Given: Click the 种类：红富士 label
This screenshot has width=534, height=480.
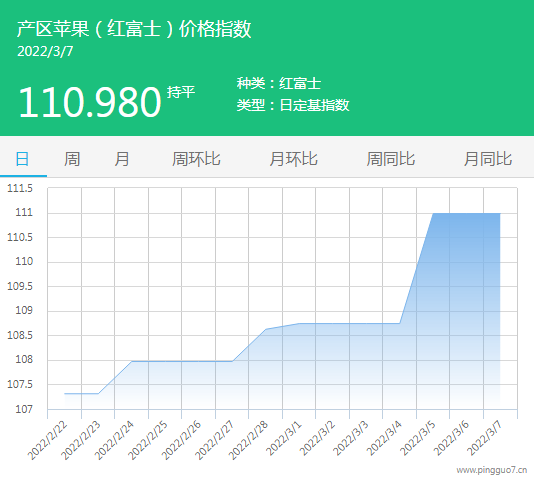Looking at the screenshot, I should pyautogui.click(x=279, y=83).
